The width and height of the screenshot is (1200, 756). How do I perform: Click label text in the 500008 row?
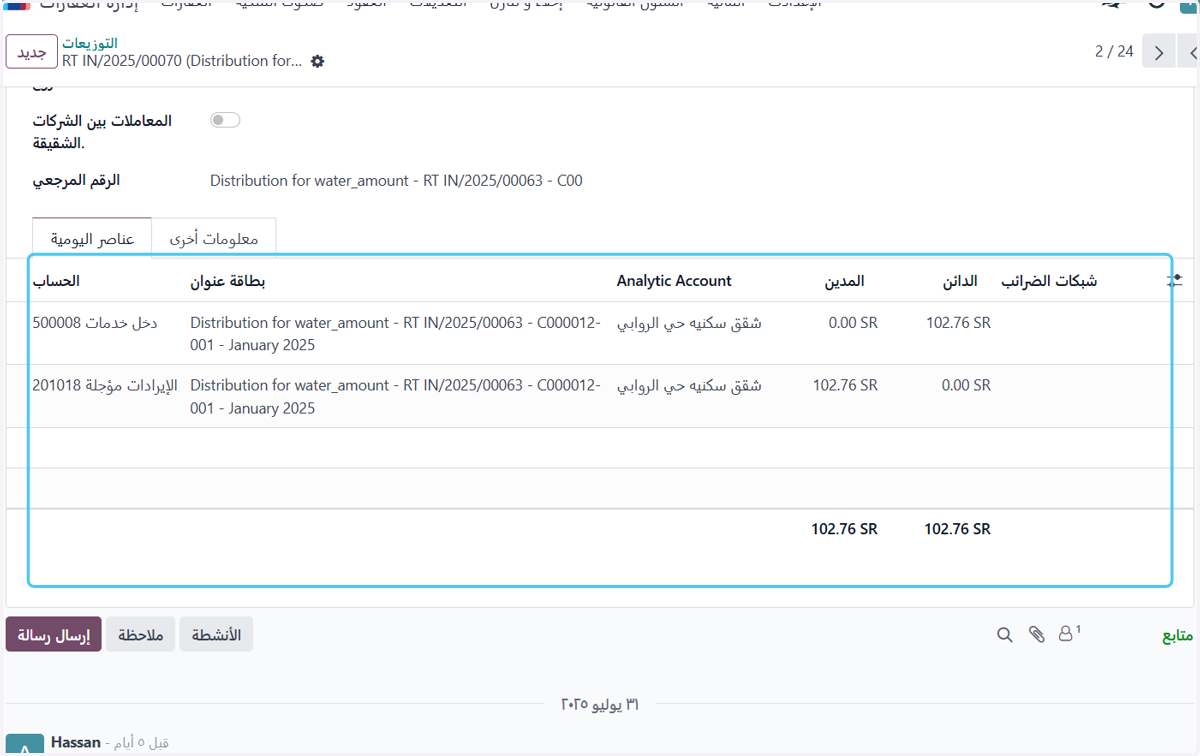pos(395,334)
